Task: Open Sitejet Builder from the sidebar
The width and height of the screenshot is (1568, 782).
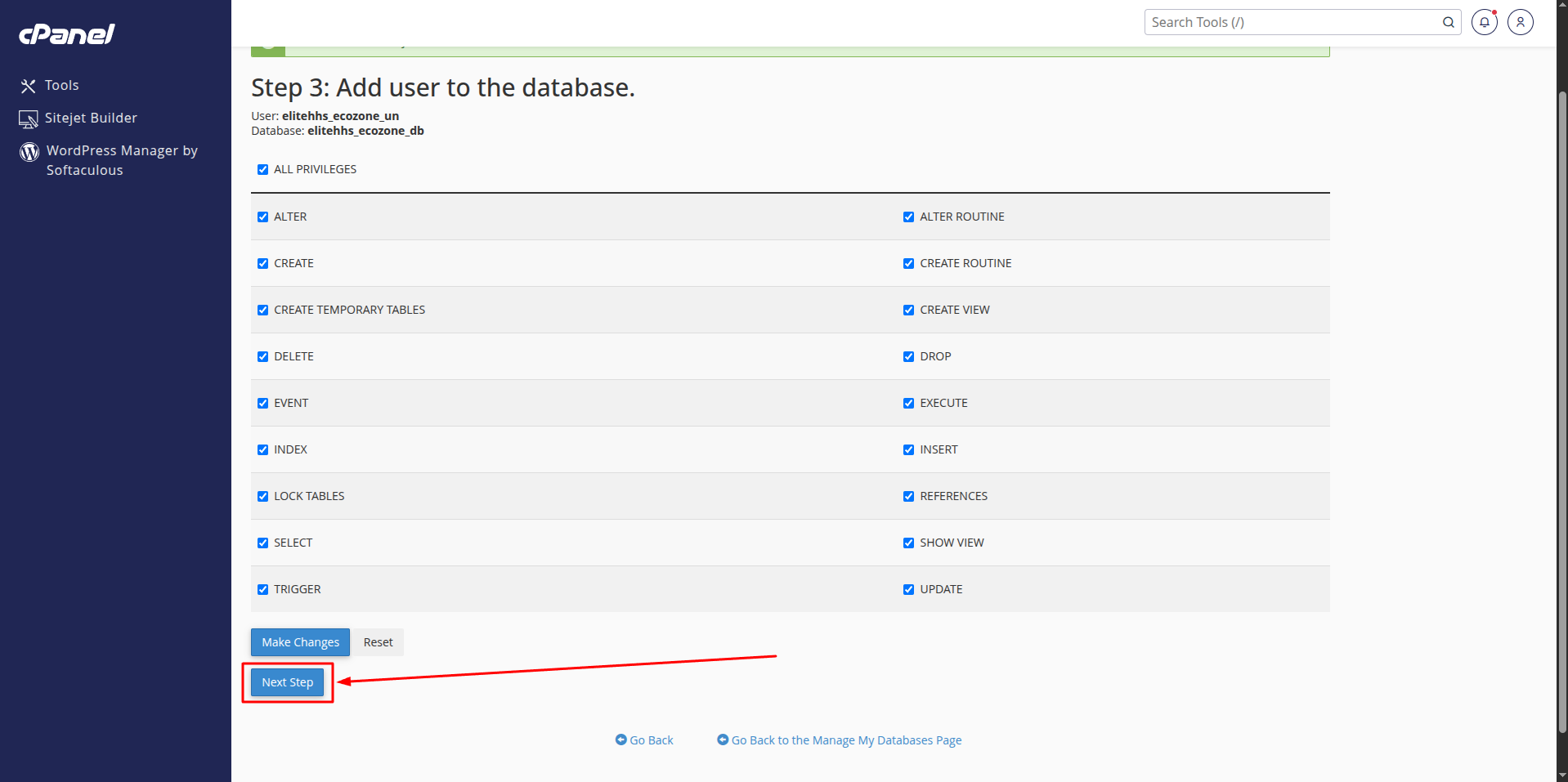Action: point(91,118)
